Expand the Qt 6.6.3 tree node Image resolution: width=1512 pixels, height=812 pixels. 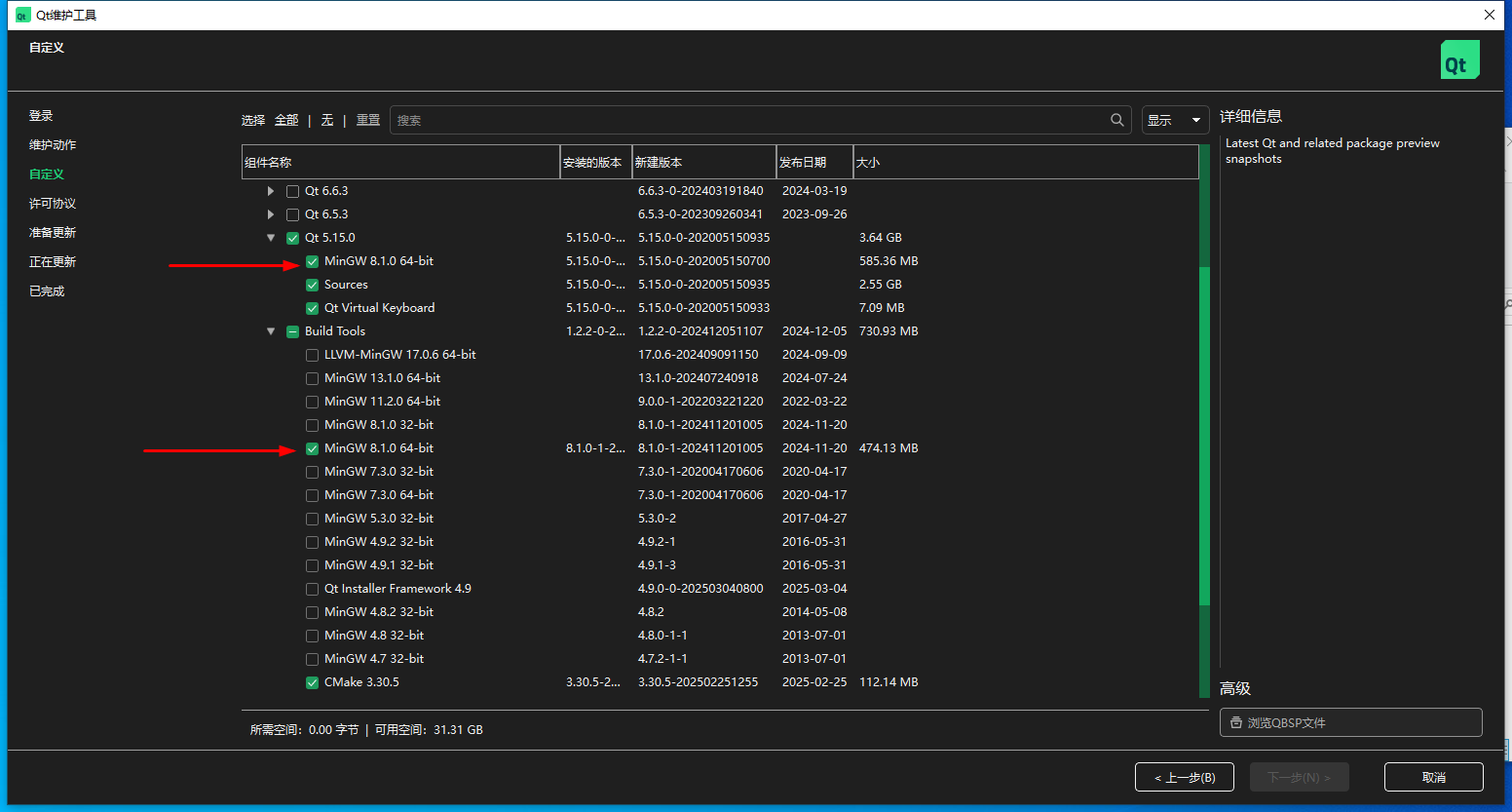(271, 191)
